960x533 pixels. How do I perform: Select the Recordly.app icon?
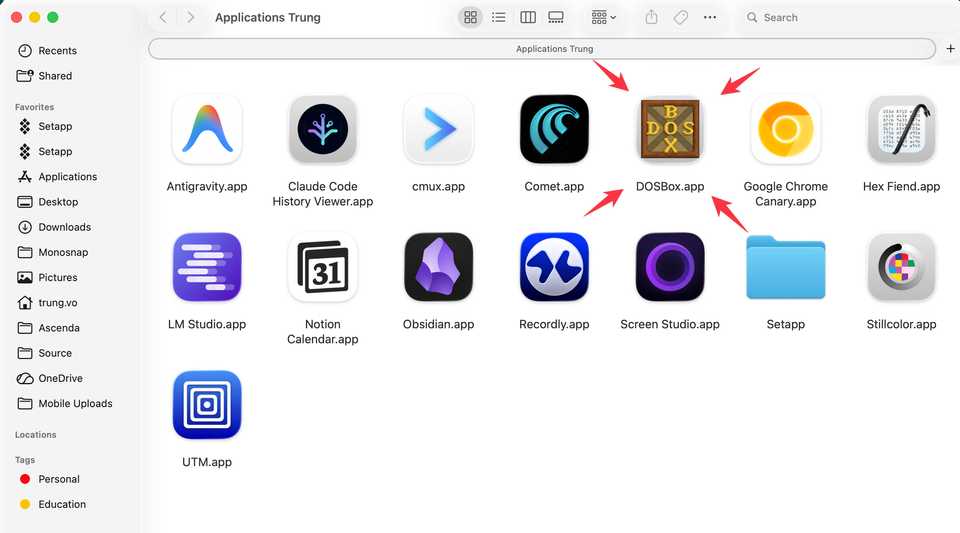554,267
